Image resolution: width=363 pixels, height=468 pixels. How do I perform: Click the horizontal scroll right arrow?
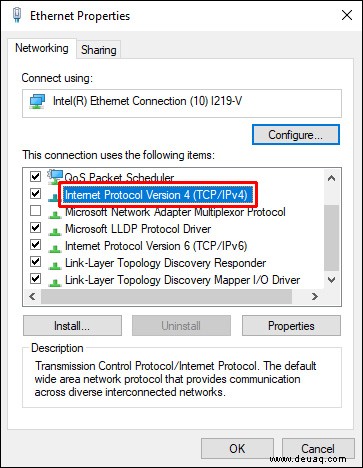tap(314, 296)
